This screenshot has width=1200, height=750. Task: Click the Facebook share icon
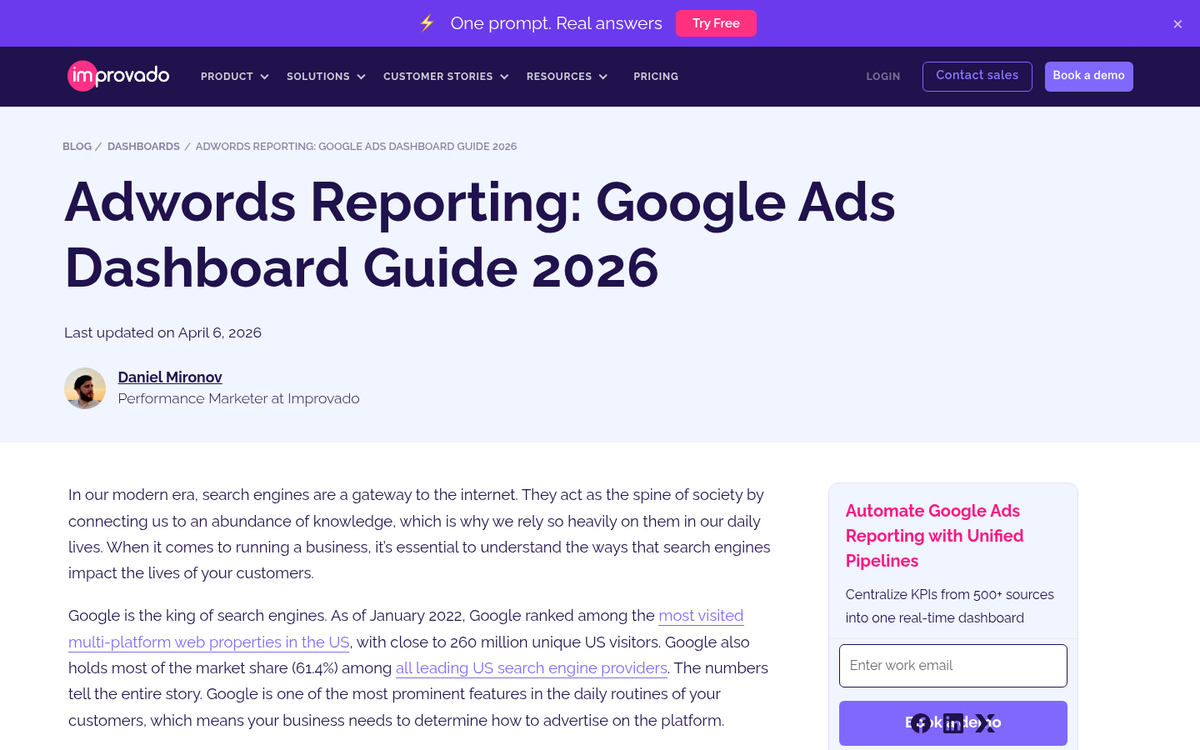[x=920, y=723]
